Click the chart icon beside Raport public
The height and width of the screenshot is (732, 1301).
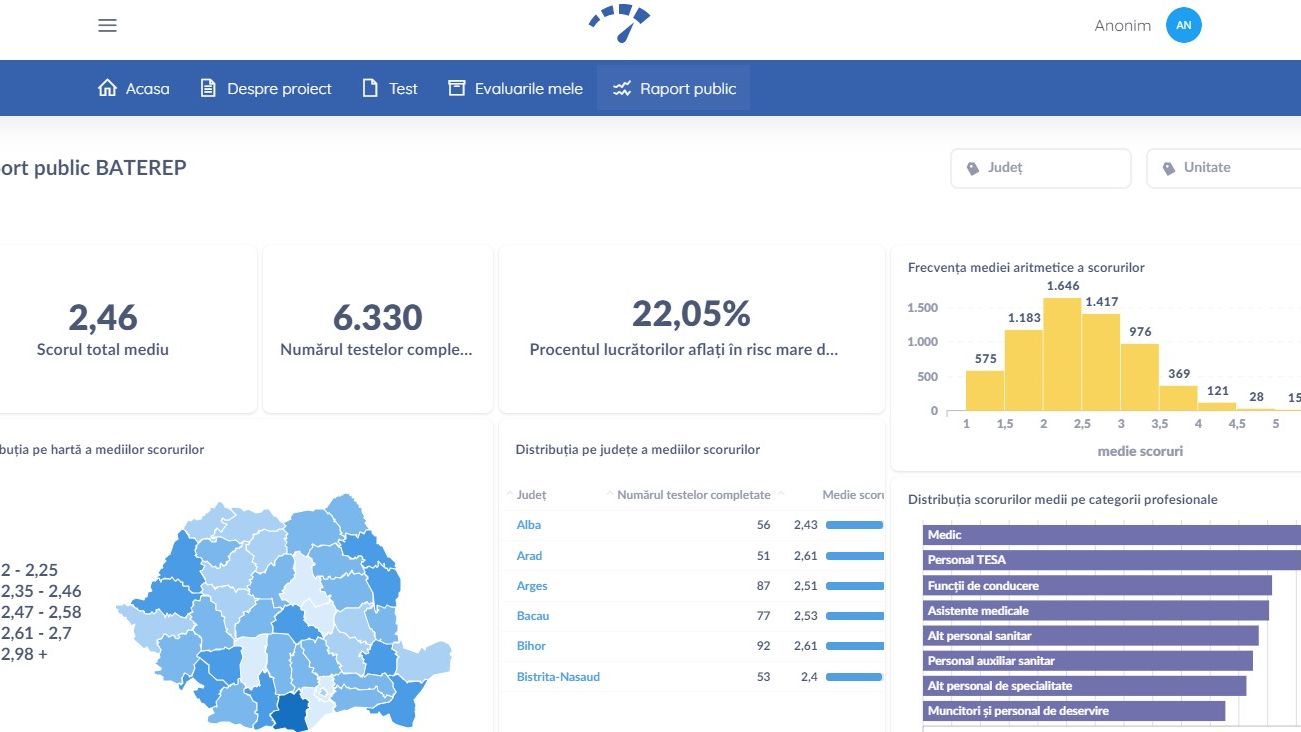622,88
